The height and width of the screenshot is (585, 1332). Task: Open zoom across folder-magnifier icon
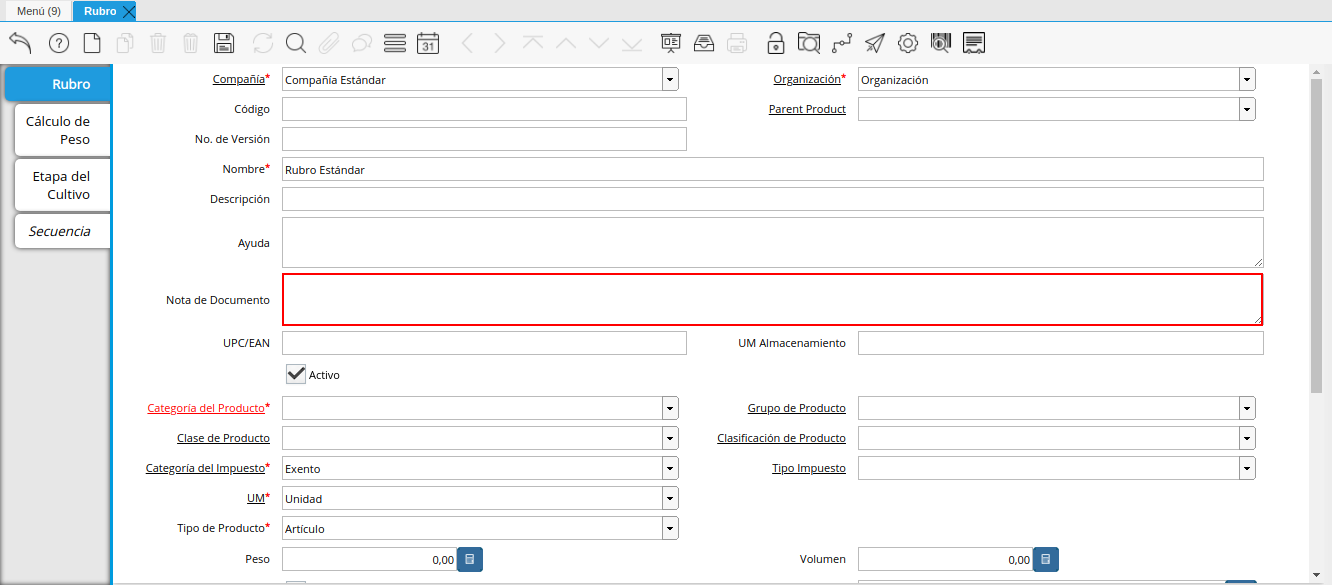point(809,43)
